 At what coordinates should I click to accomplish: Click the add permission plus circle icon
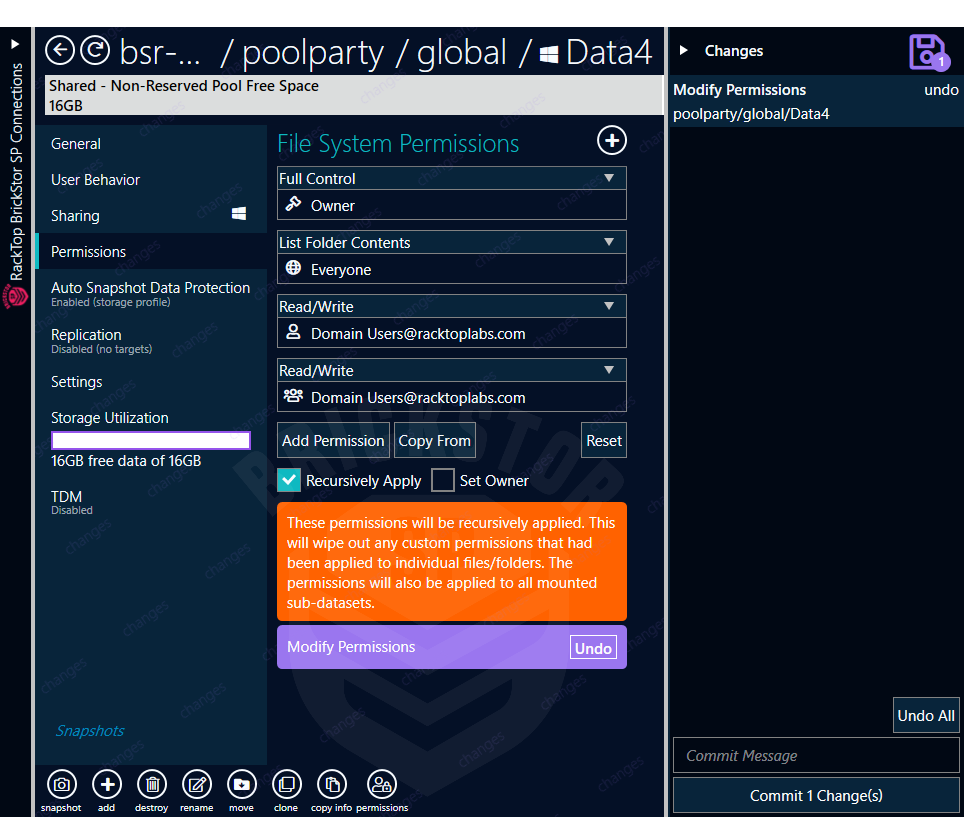611,141
